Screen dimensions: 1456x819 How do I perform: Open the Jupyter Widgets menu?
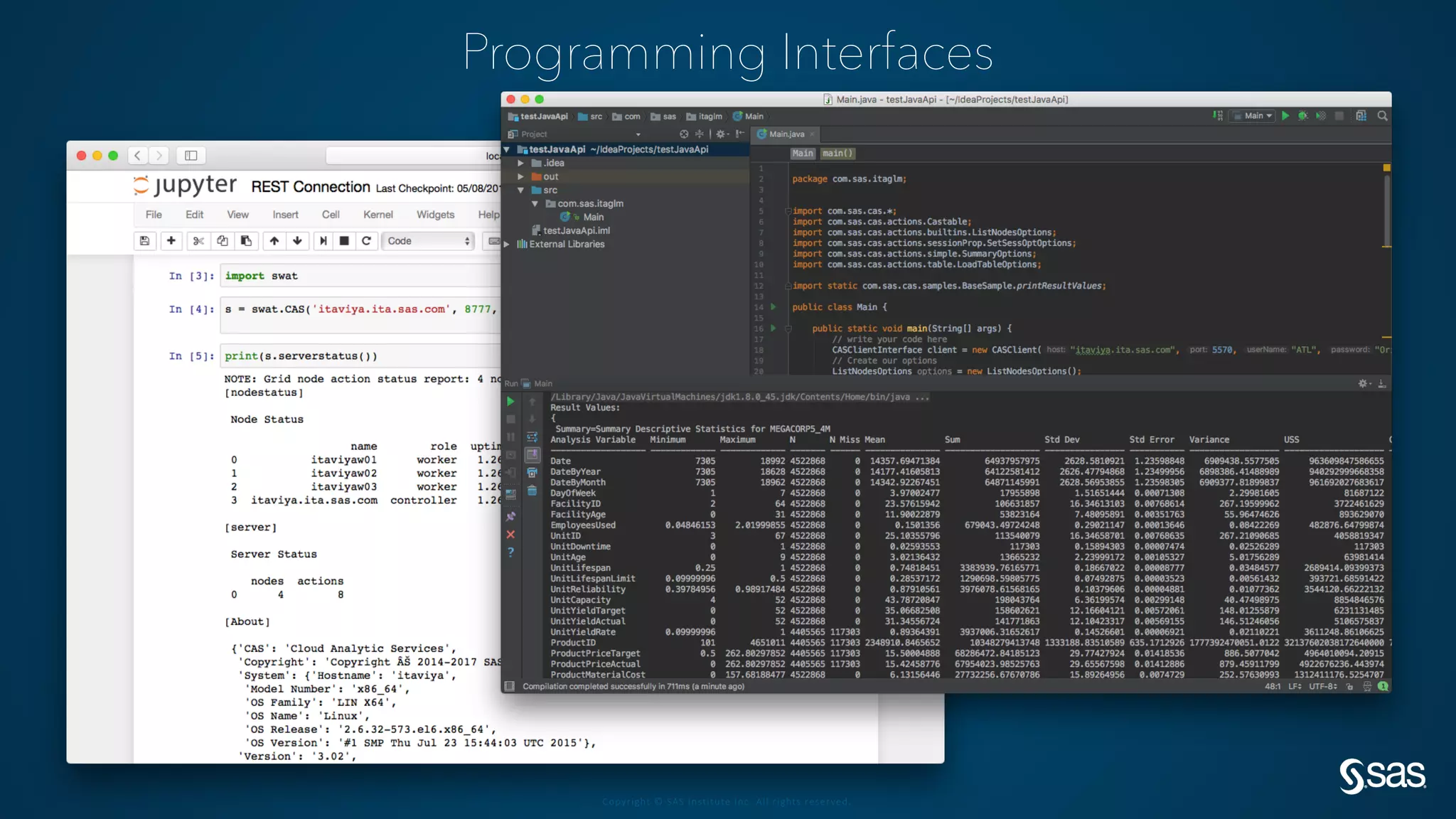(435, 215)
